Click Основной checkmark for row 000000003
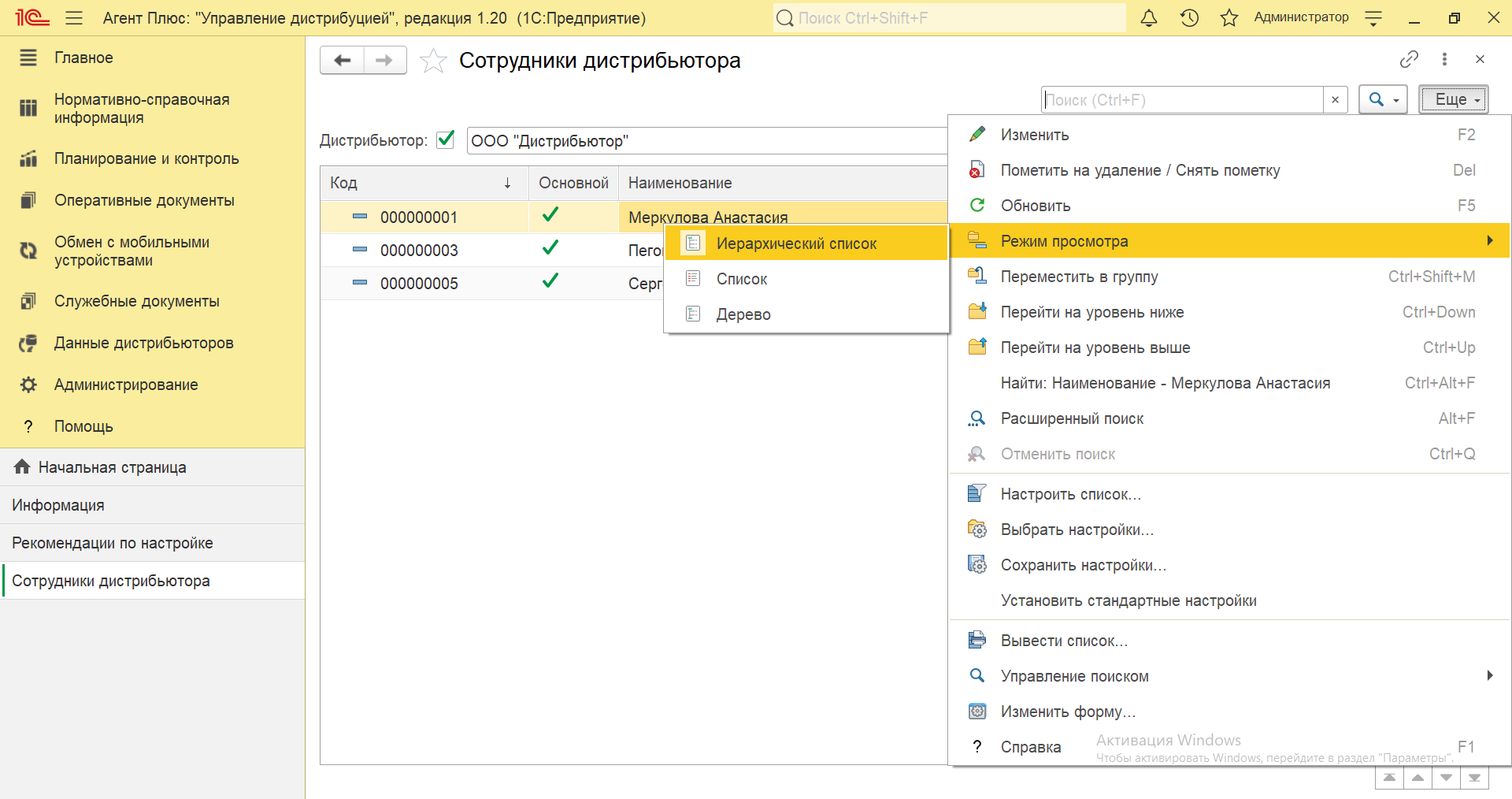This screenshot has width=1512, height=799. pos(550,247)
